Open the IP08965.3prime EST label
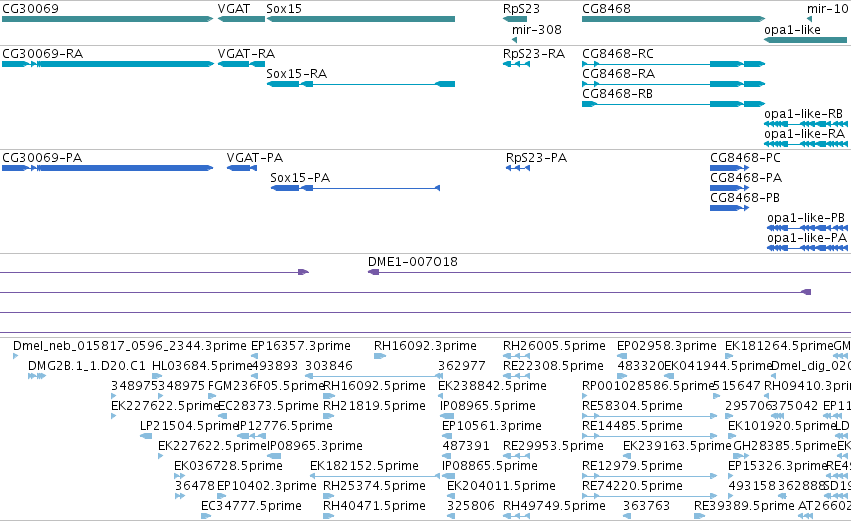The width and height of the screenshot is (851, 521). coord(315,446)
